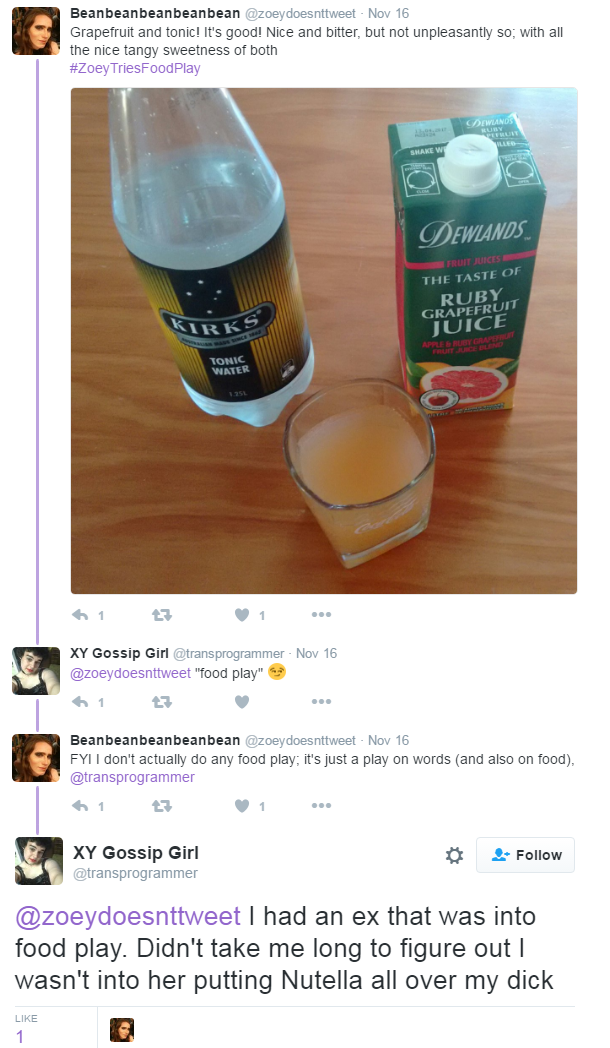This screenshot has height=1048, width=610.
Task: Open more options on "food play" tweet
Action: point(321,702)
